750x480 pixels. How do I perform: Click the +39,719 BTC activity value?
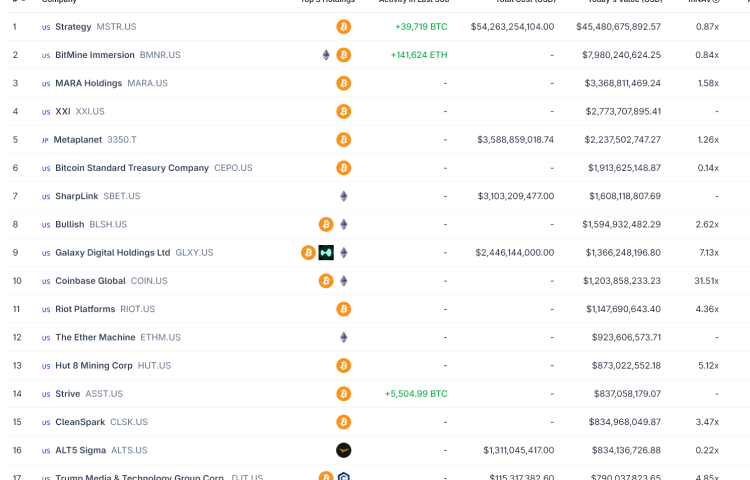(421, 27)
